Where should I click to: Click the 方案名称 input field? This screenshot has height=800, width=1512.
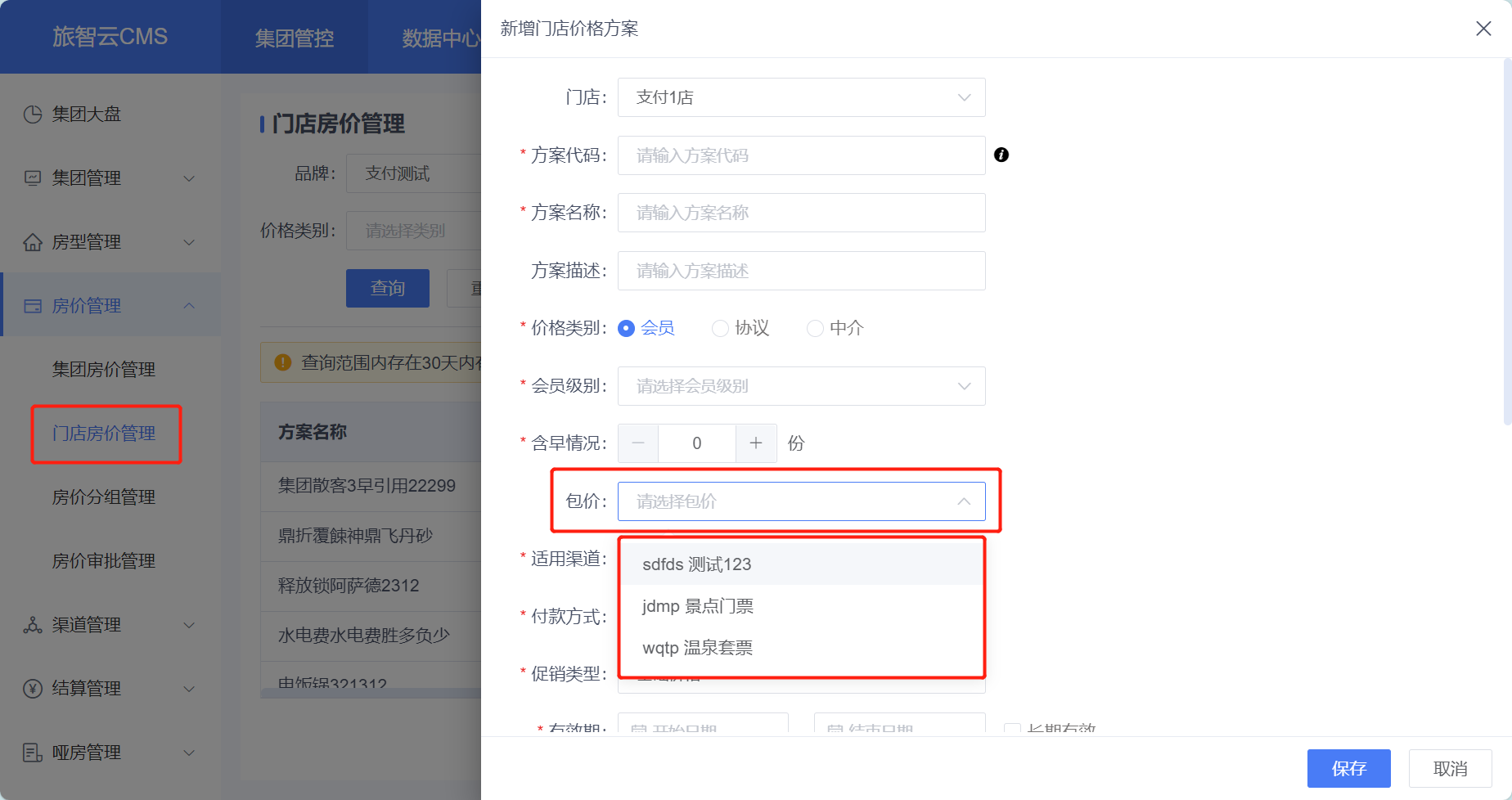point(802,213)
